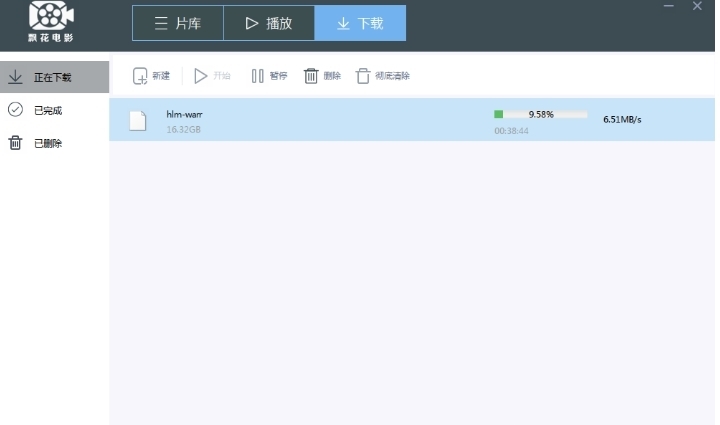
Task: Select the hlm-warr file icon
Action: tap(138, 121)
